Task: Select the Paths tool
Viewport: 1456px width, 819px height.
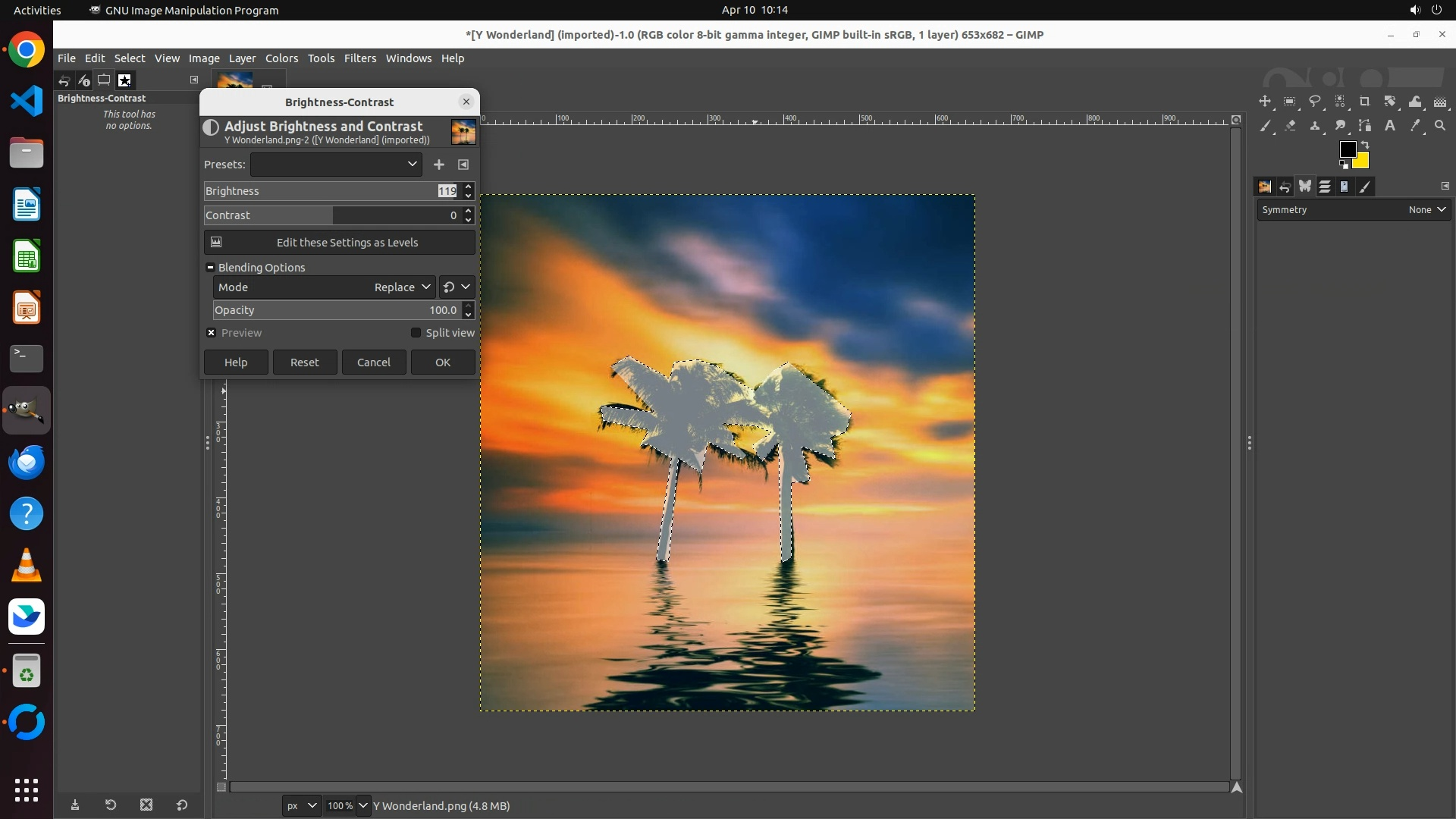Action: (x=1365, y=126)
